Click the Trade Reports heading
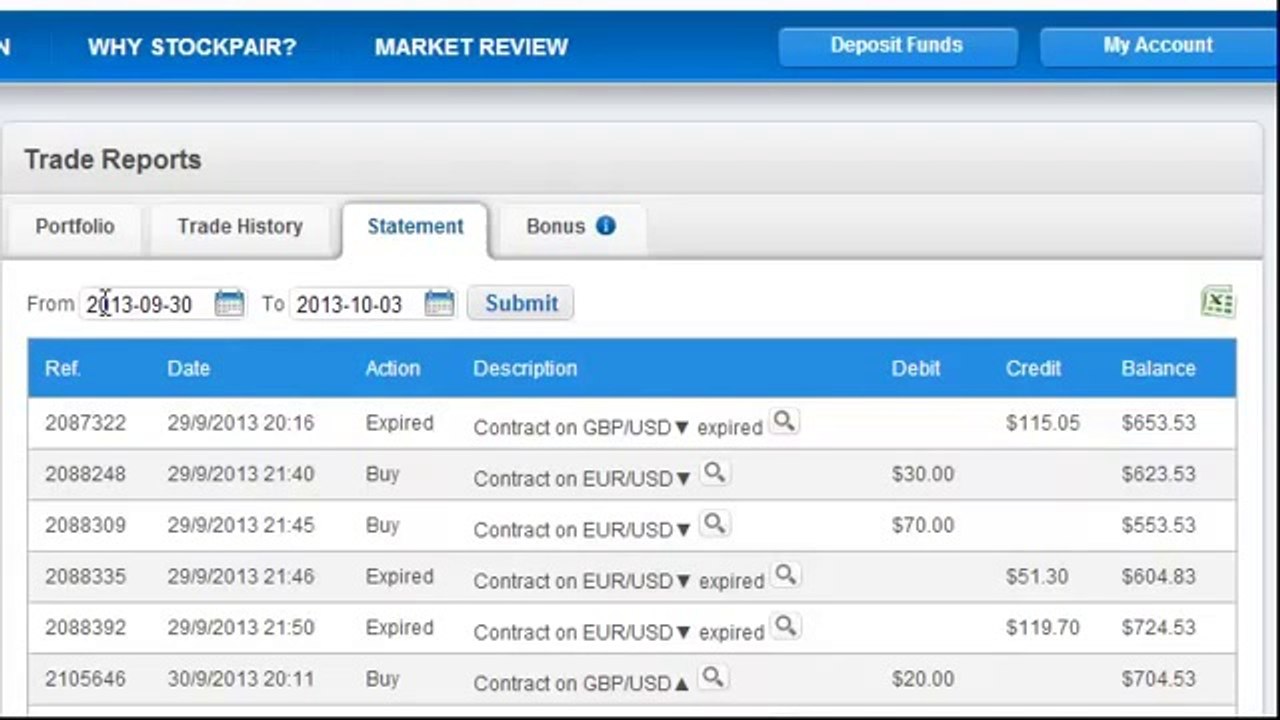The height and width of the screenshot is (720, 1280). pyautogui.click(x=113, y=160)
